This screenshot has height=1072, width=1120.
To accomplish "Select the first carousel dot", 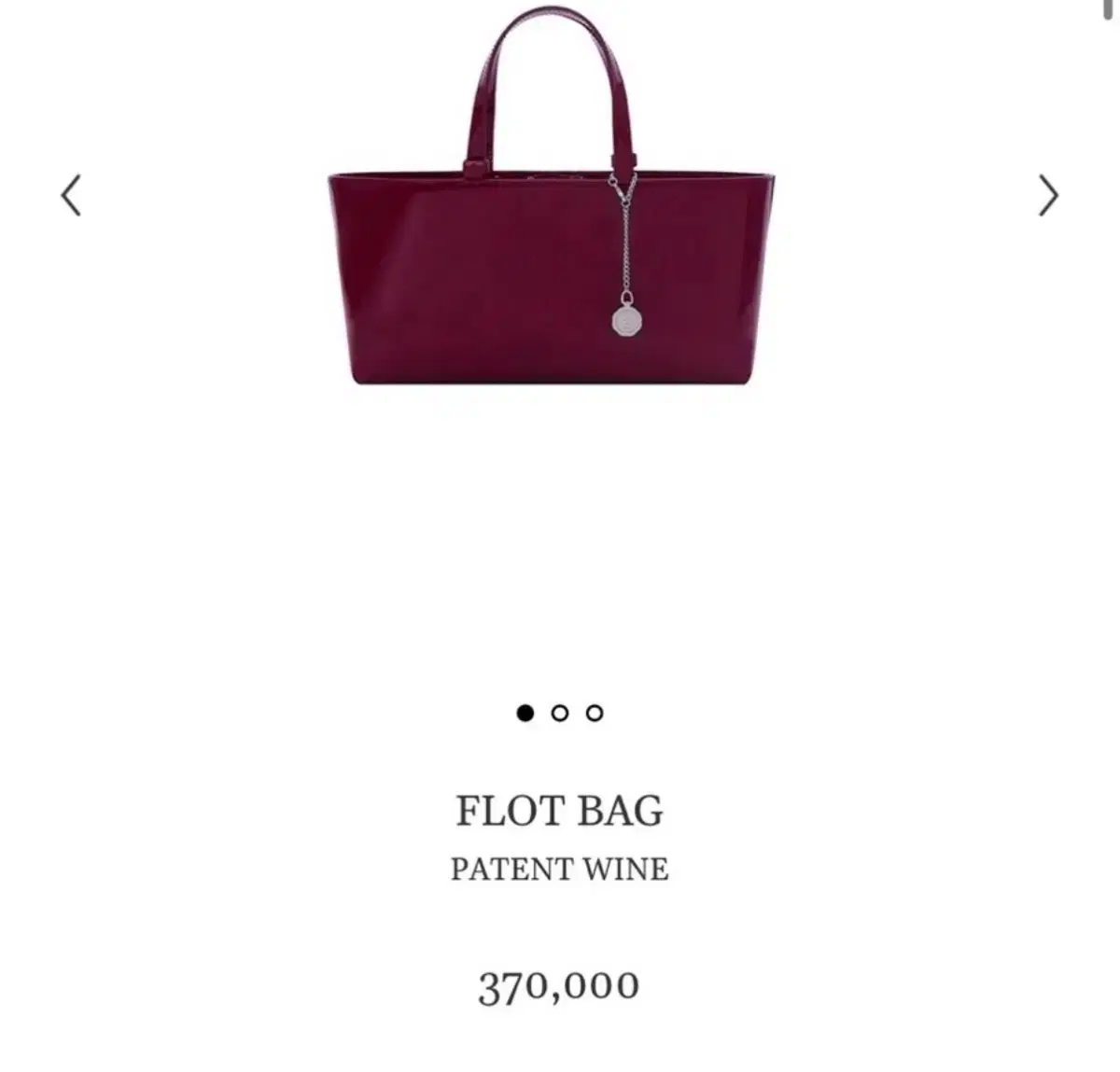I will [525, 713].
